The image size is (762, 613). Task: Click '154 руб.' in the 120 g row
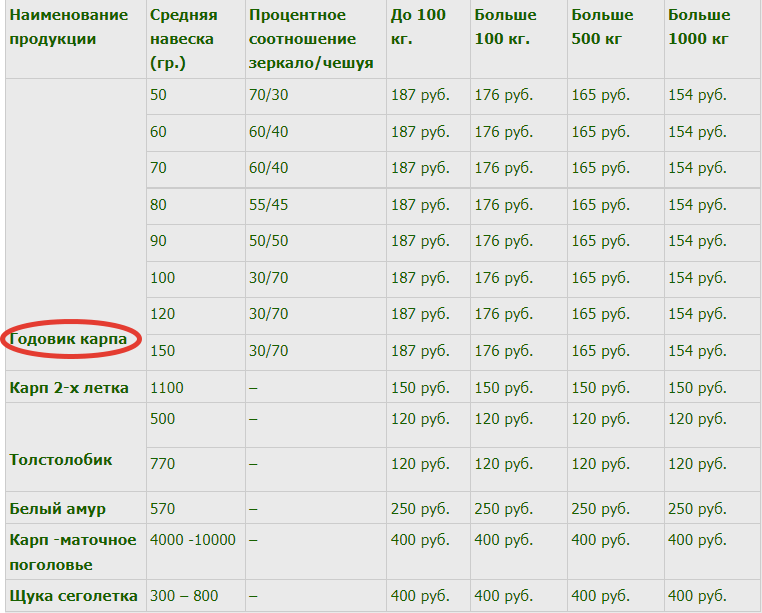[697, 314]
